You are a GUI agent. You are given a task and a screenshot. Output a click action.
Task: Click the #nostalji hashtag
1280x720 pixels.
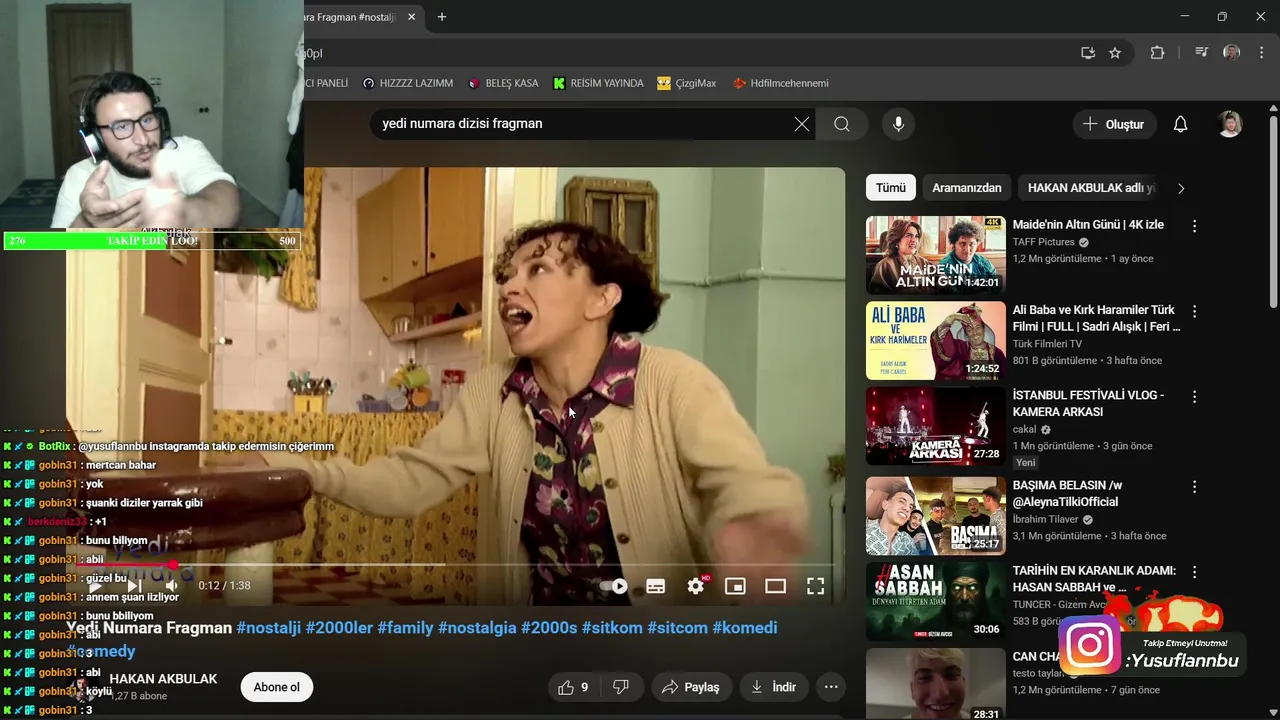[269, 628]
